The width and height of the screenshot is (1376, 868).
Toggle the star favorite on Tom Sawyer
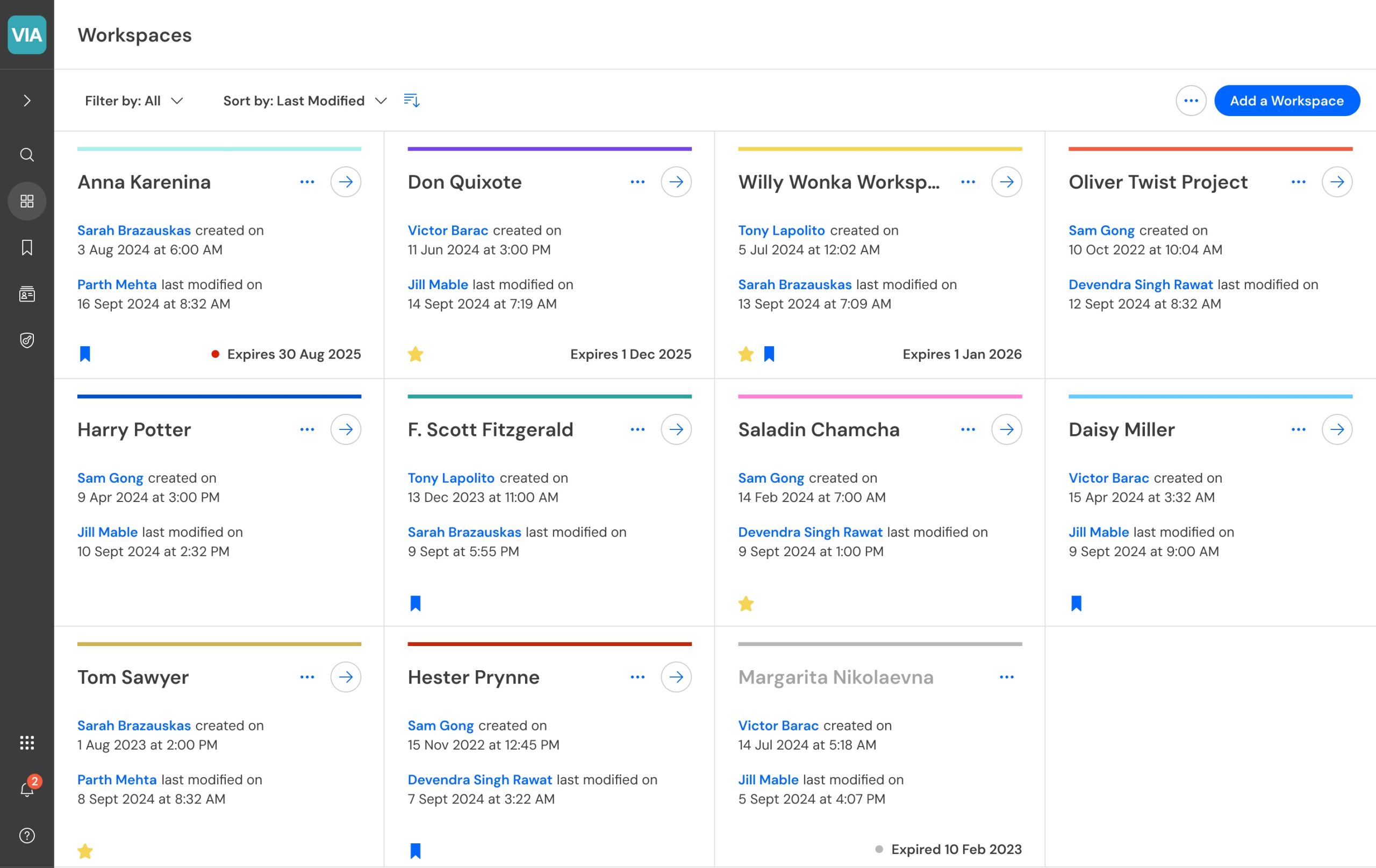point(85,851)
